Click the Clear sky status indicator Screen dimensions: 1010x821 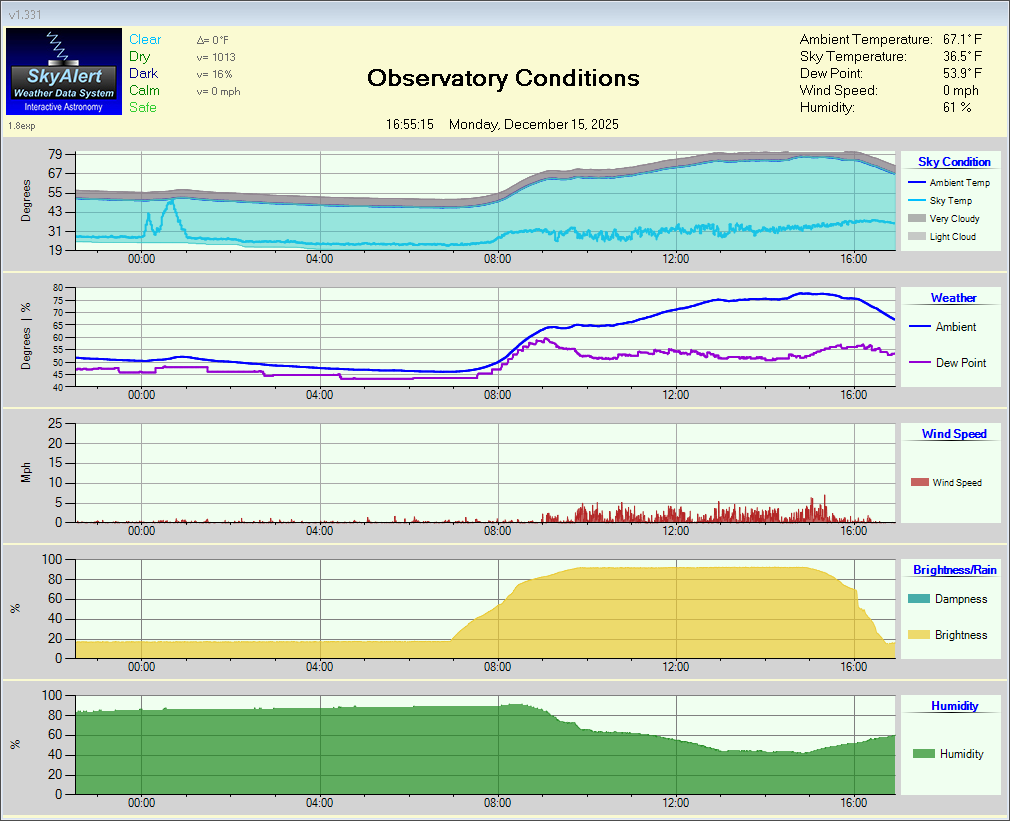click(x=145, y=40)
